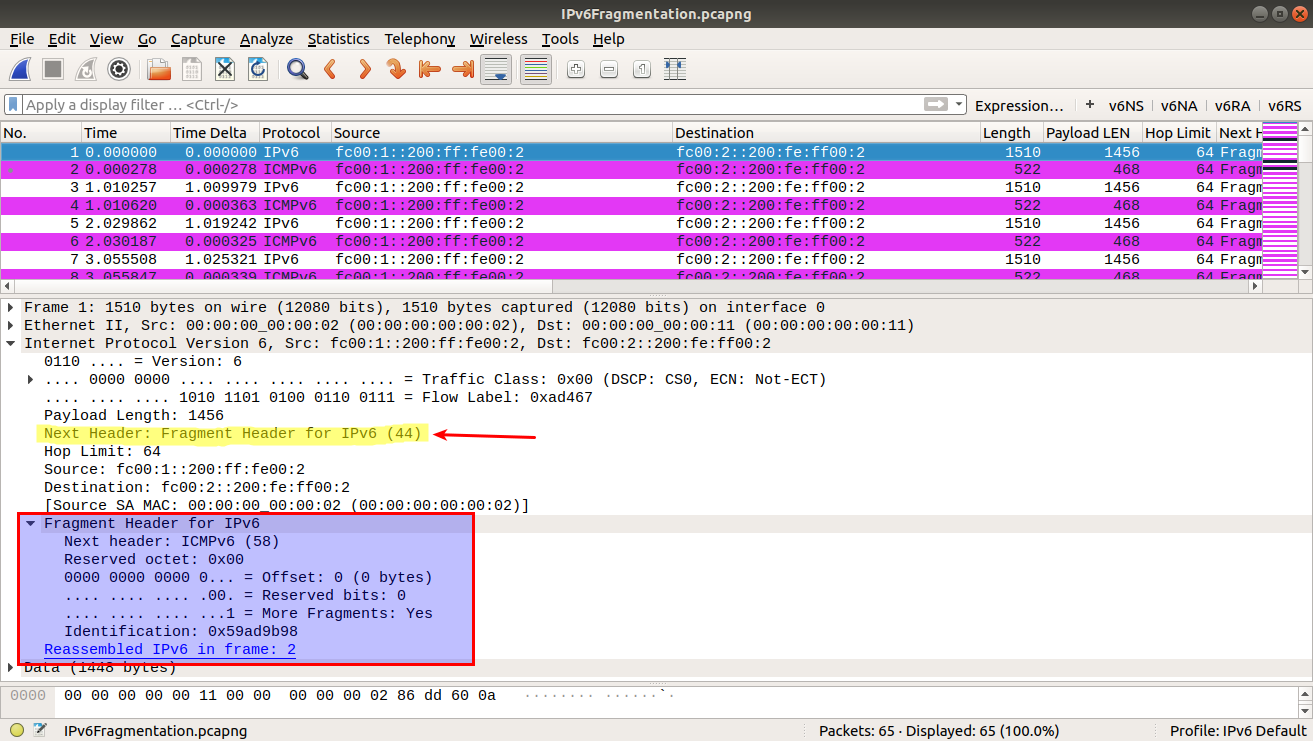Toggle auto-scroll in live capture
1313x741 pixels.
[496, 69]
